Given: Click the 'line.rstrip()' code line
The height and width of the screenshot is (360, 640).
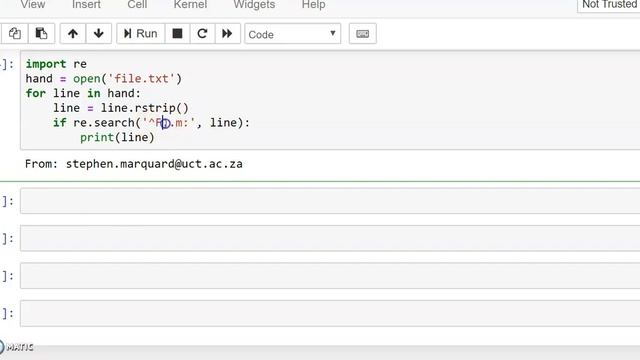Looking at the screenshot, I should 121,108.
